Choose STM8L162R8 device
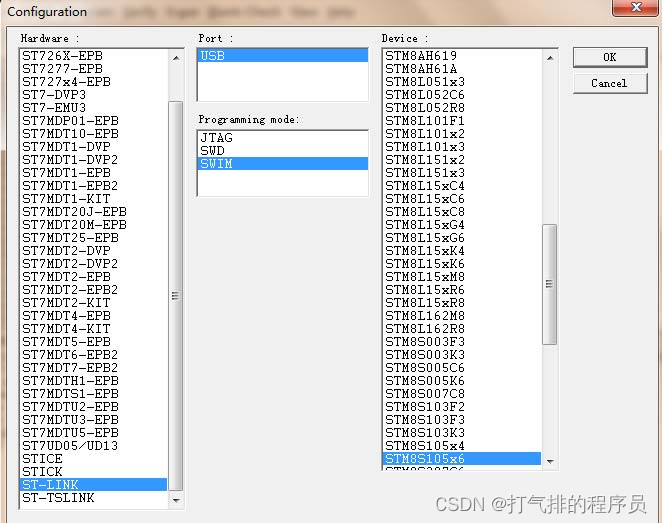Viewport: 662px width, 523px height. click(462, 328)
